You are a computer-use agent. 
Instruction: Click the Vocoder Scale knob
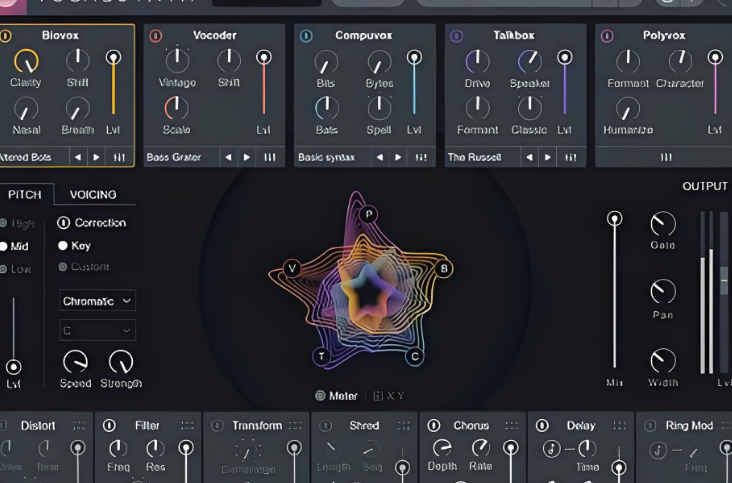[176, 108]
